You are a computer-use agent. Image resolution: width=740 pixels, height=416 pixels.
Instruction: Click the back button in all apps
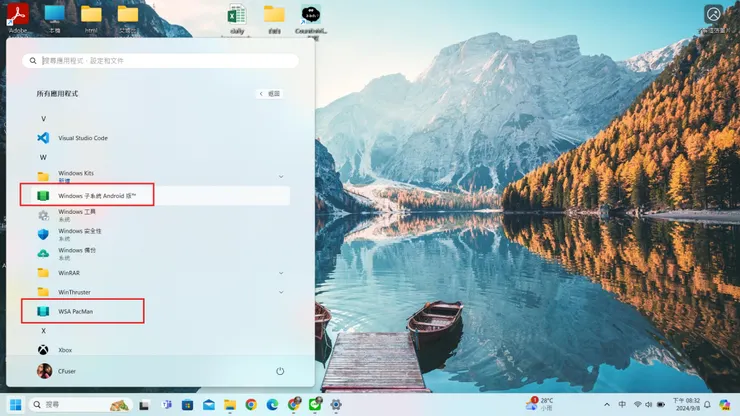coord(269,93)
